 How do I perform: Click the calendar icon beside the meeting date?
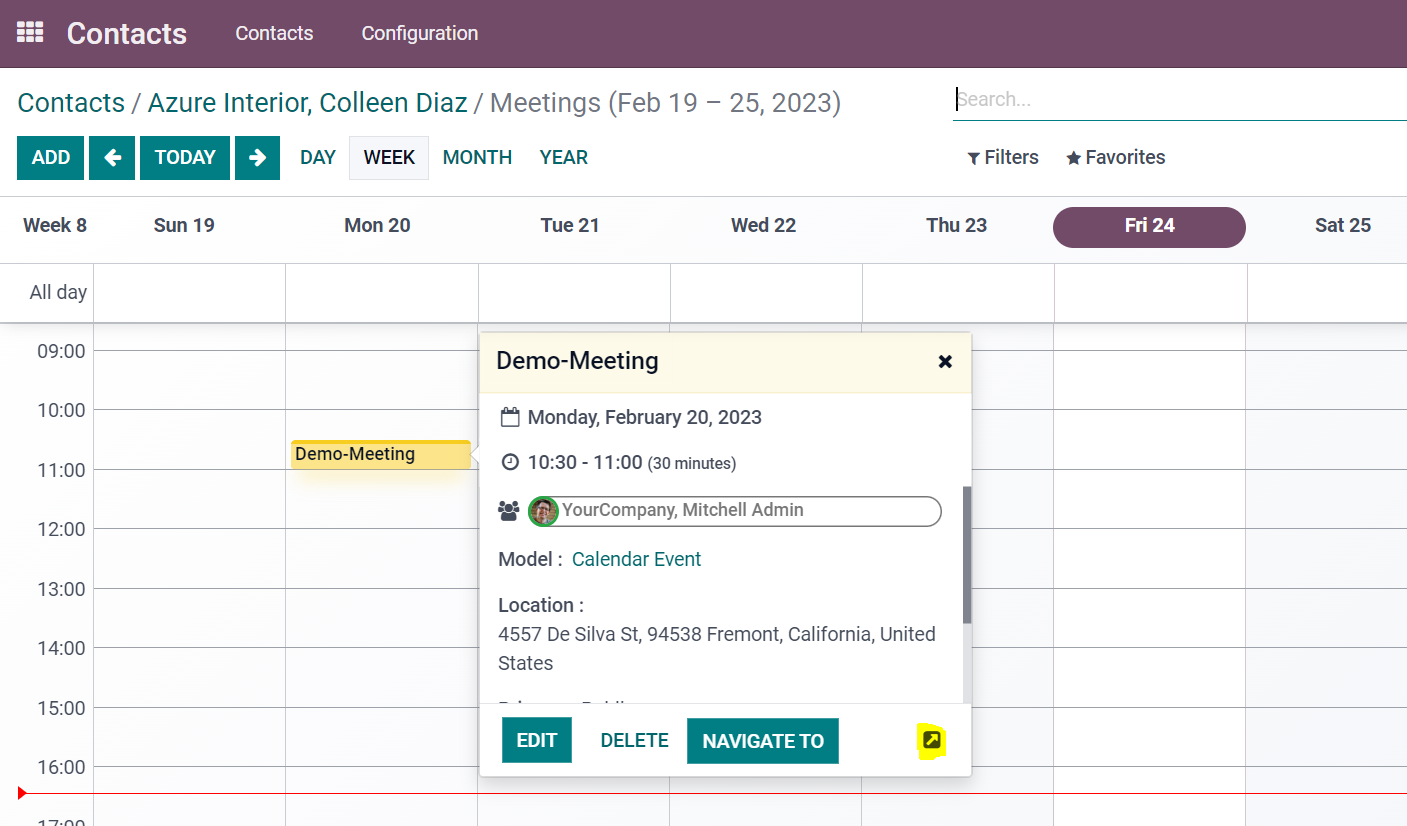coord(510,417)
